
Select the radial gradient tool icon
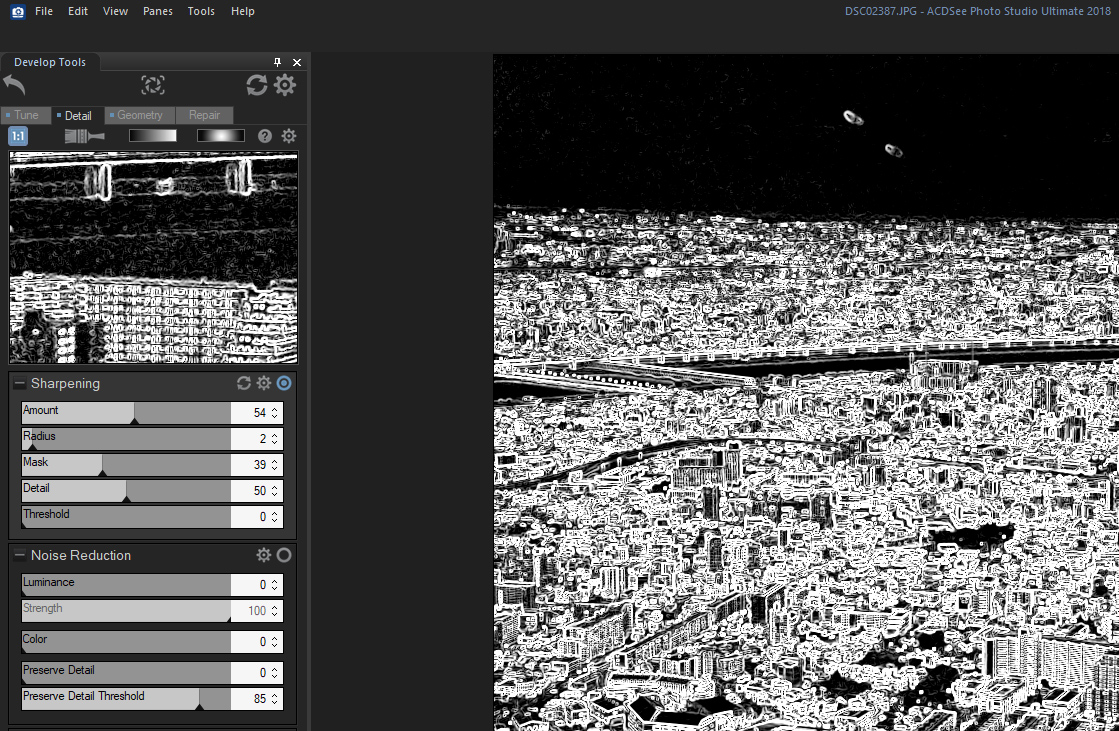220,136
